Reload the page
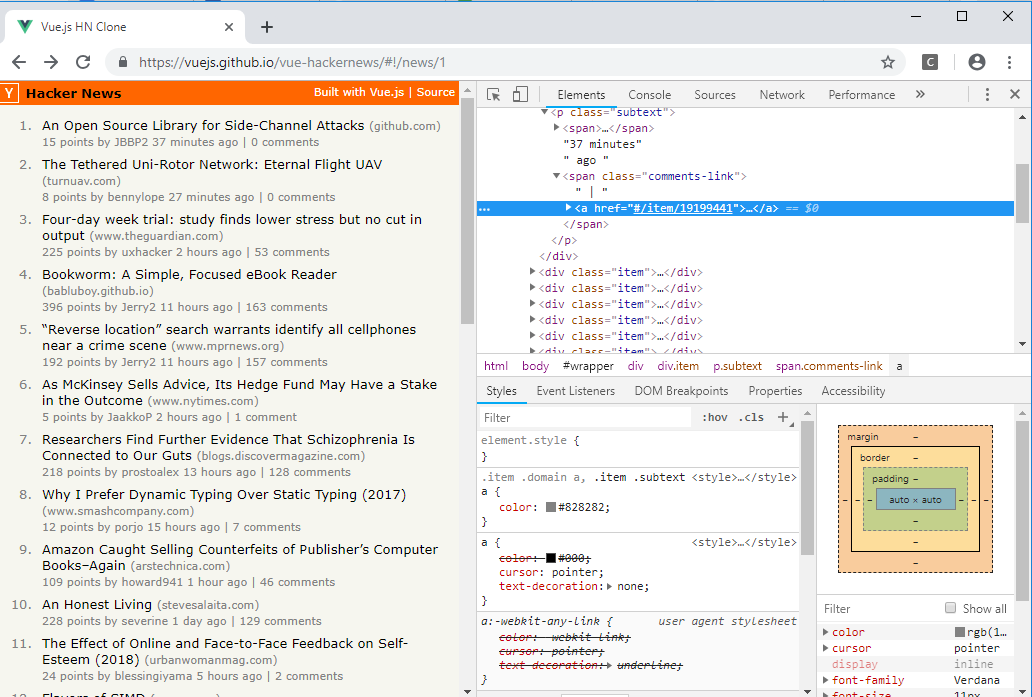 click(83, 63)
